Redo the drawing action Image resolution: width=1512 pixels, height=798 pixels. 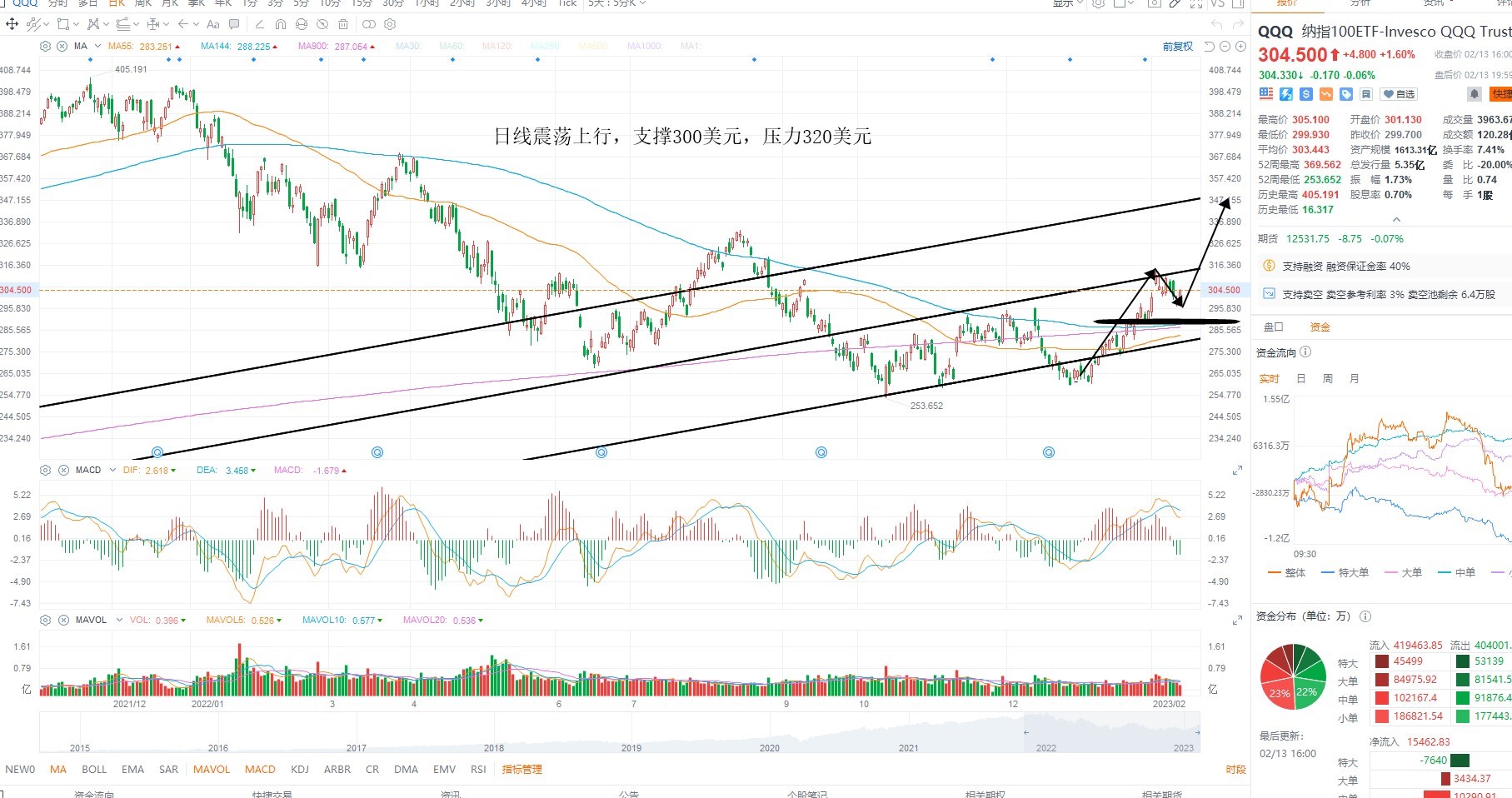[1238, 24]
